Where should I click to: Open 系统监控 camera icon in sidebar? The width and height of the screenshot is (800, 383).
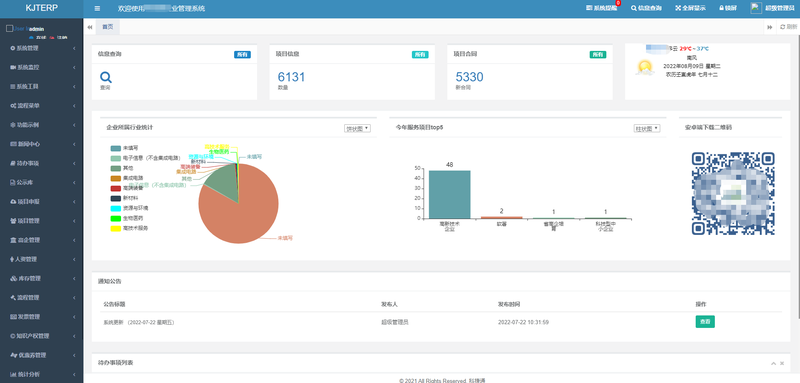(12, 67)
